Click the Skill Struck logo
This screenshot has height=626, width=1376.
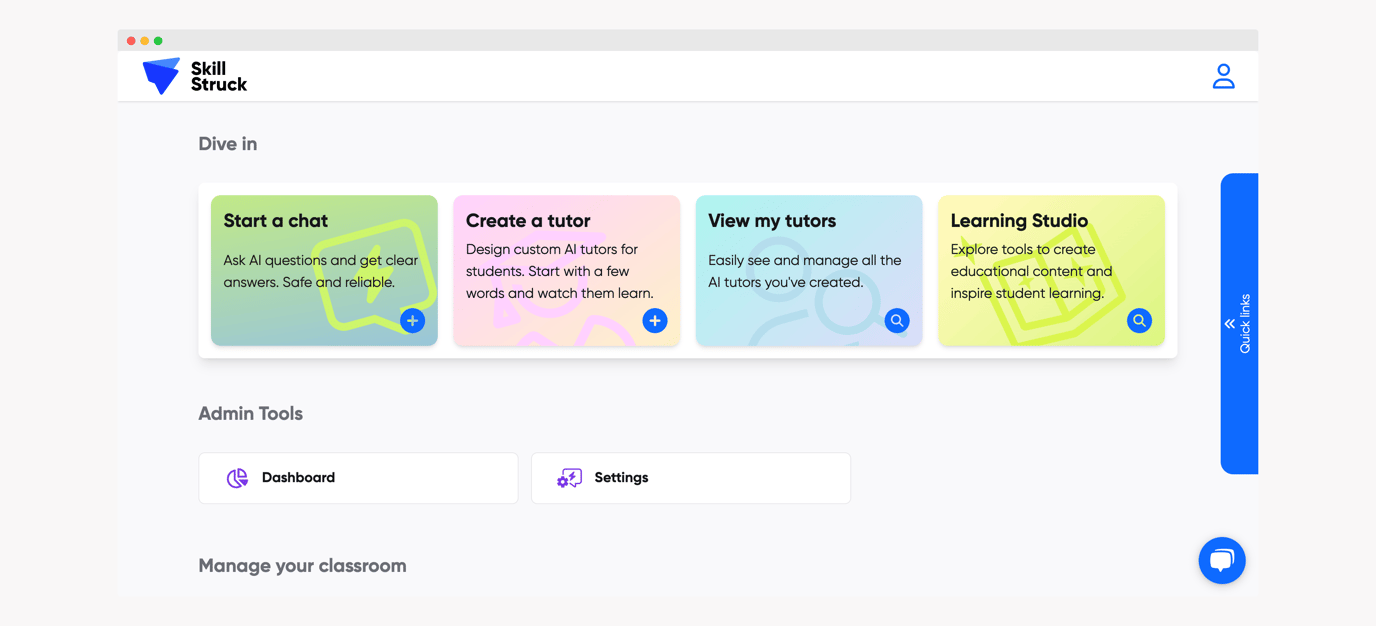pos(193,75)
